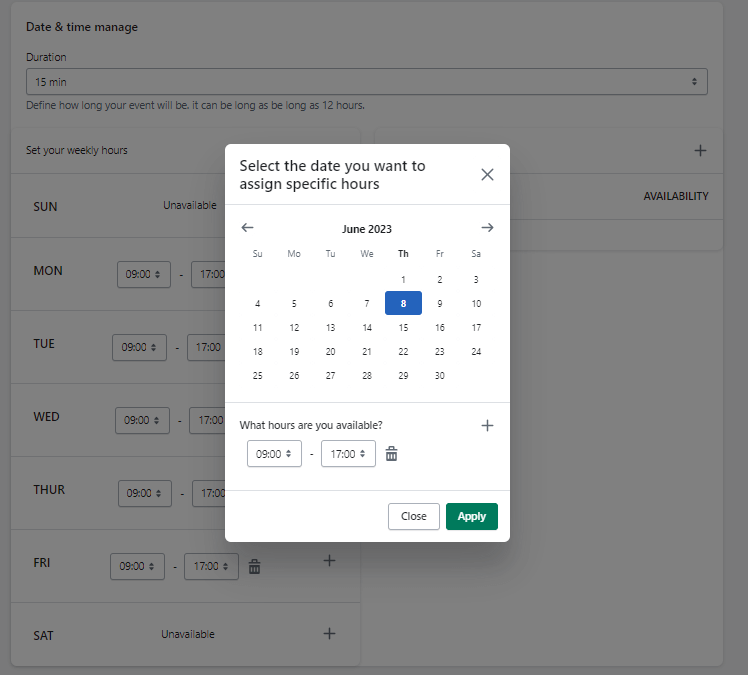Viewport: 748px width, 675px height.
Task: Go to next month in calendar
Action: tap(487, 228)
